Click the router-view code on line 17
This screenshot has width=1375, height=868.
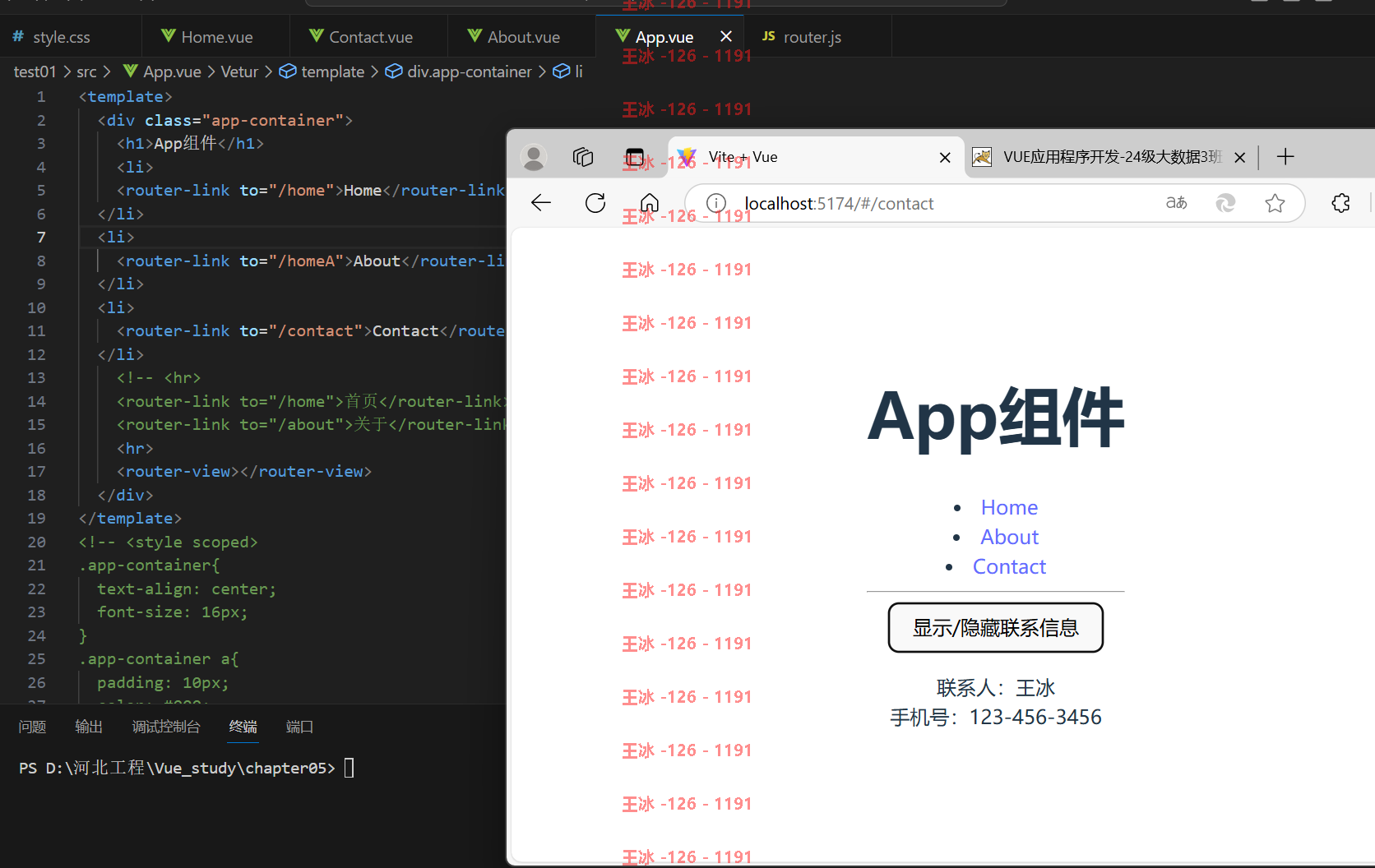click(x=244, y=471)
